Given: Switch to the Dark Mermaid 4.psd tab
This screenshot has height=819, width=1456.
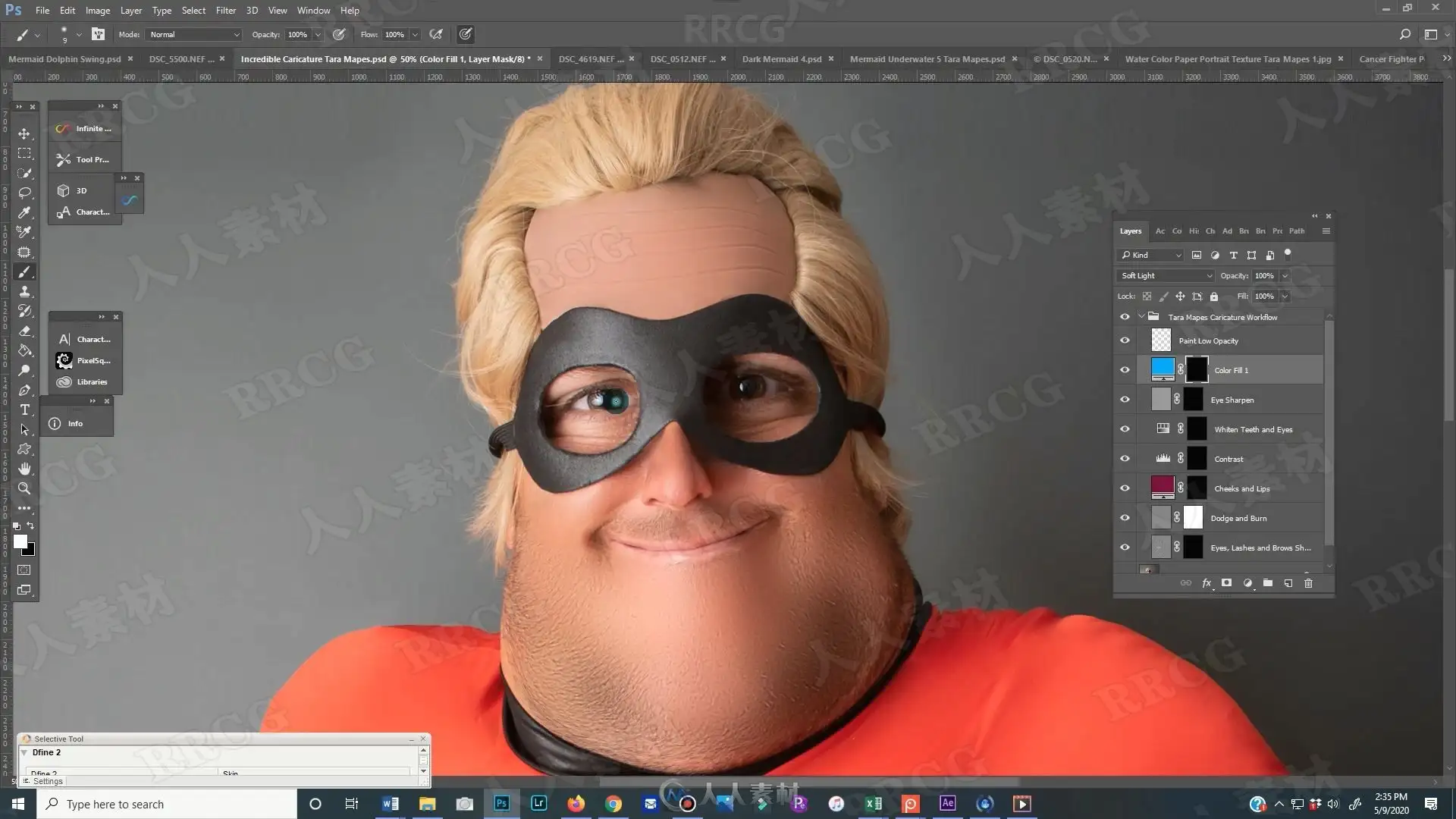Looking at the screenshot, I should point(782,58).
